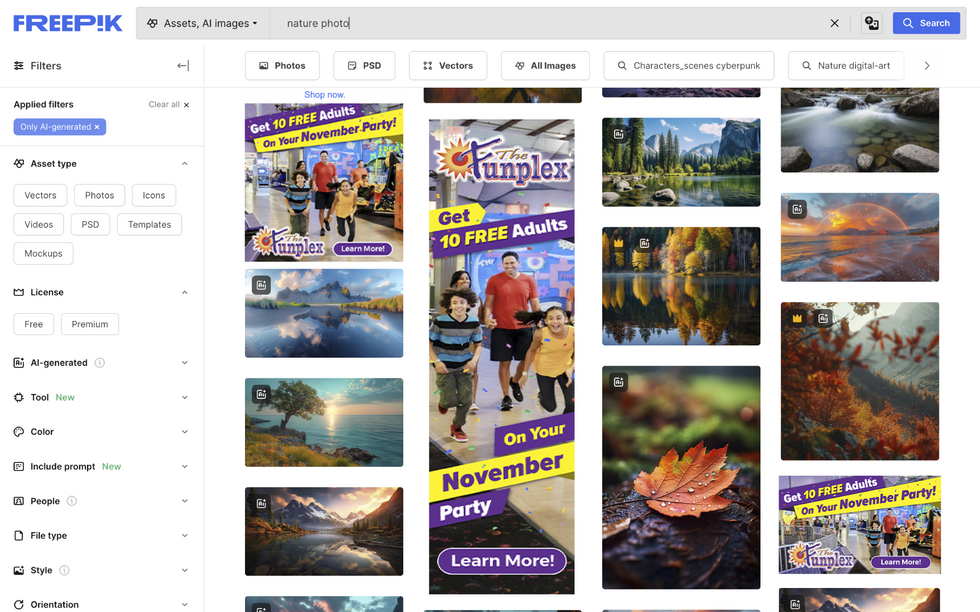Expand the Tool filter section
Viewport: 980px width, 612px height.
click(x=184, y=398)
